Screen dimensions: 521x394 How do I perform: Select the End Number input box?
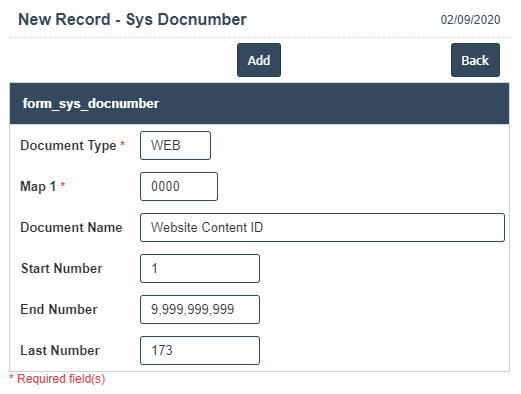pos(200,309)
